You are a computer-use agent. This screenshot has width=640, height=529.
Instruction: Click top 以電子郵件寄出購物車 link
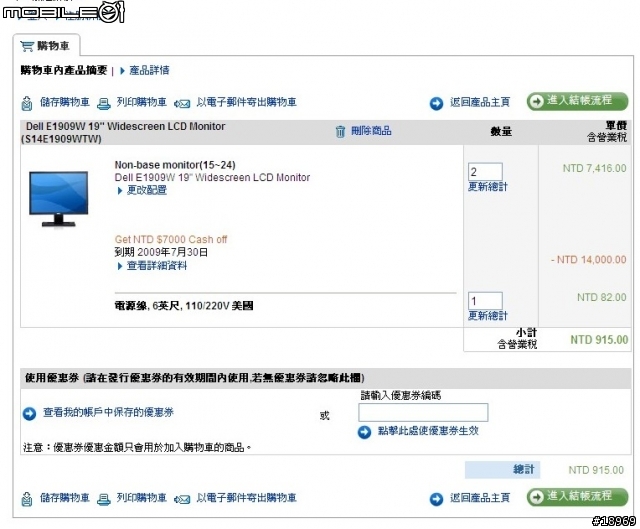[x=246, y=102]
